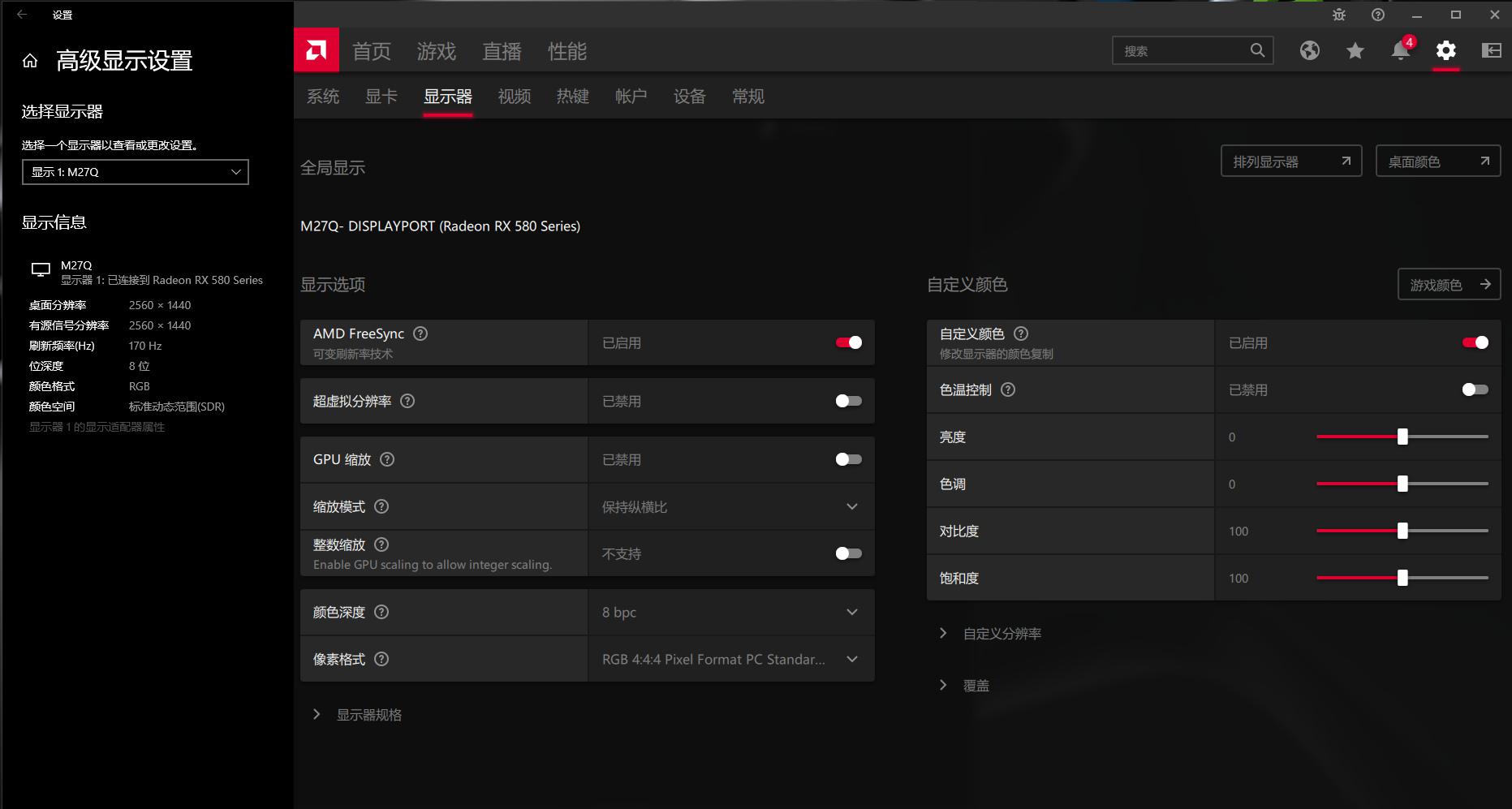Open 缩放模式 dropdown 保持纵横比

coord(731,507)
